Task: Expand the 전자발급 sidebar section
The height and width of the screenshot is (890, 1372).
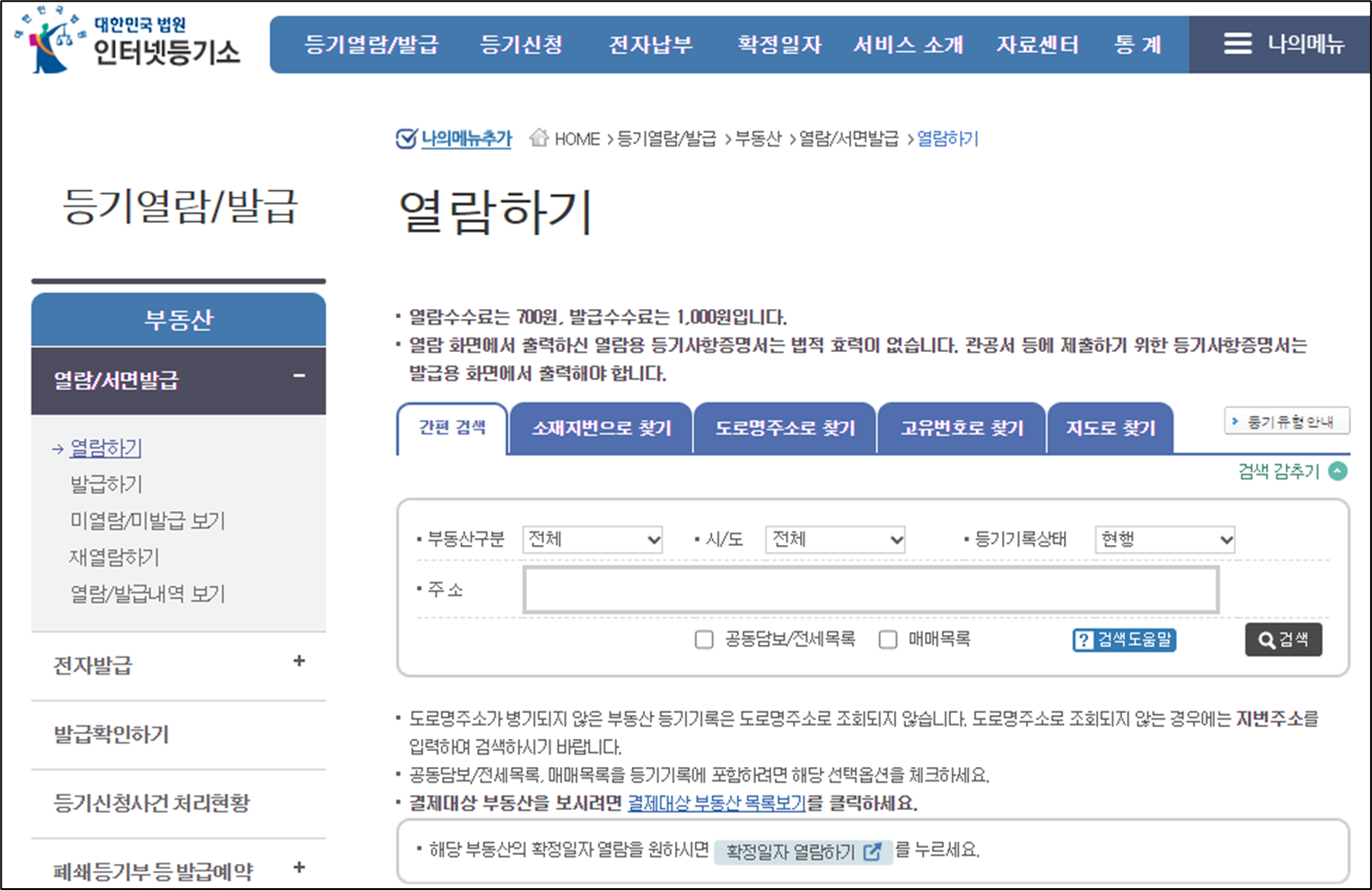Action: click(298, 660)
